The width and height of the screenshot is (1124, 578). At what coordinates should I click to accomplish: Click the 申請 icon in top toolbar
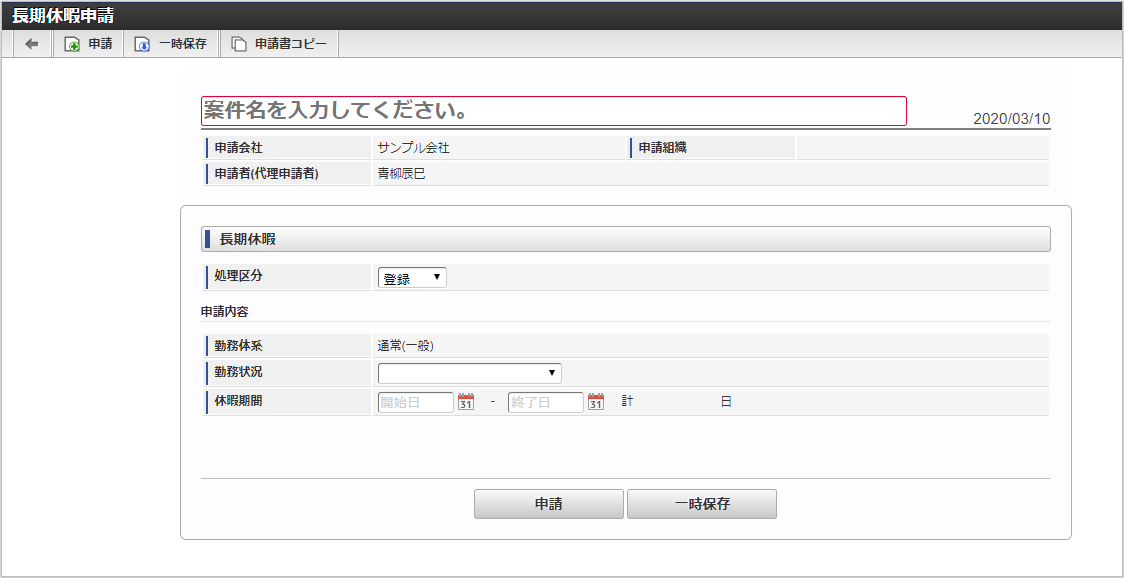pos(72,44)
